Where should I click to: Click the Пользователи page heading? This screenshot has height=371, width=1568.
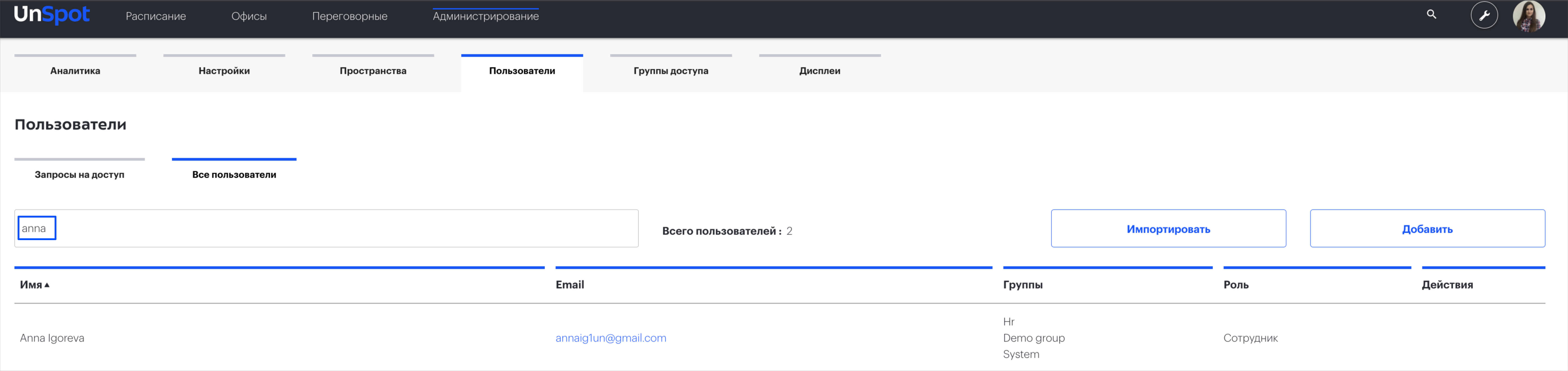point(71,125)
